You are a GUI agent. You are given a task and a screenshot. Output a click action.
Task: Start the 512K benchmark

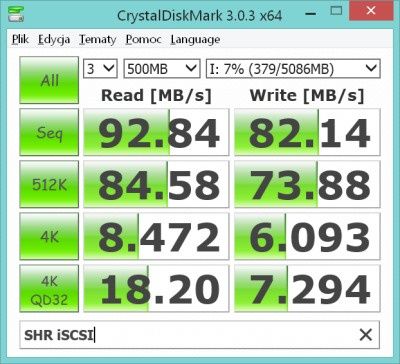pos(49,184)
